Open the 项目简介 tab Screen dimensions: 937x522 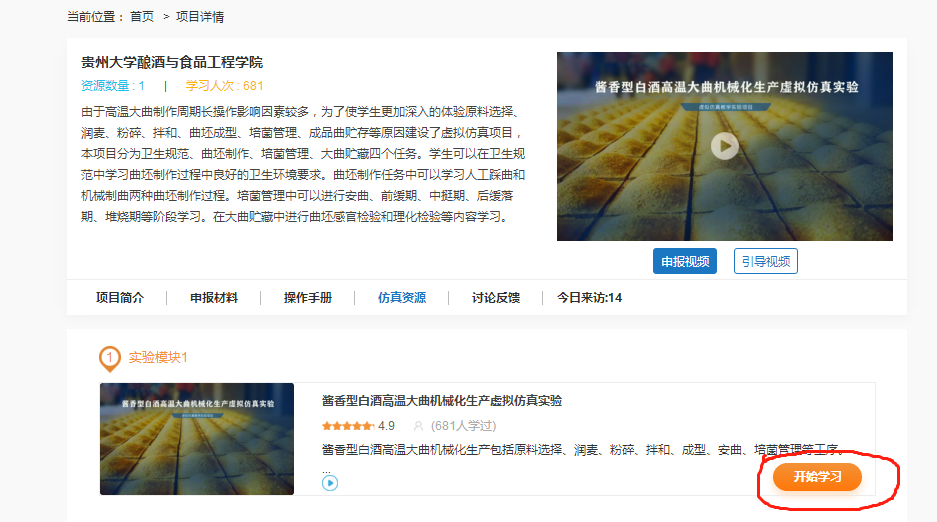coord(119,298)
